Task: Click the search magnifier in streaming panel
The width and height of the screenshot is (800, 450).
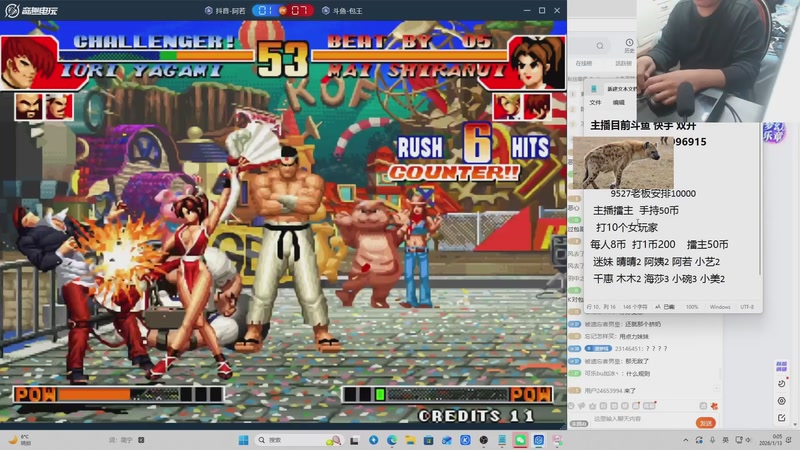Action: pos(600,46)
